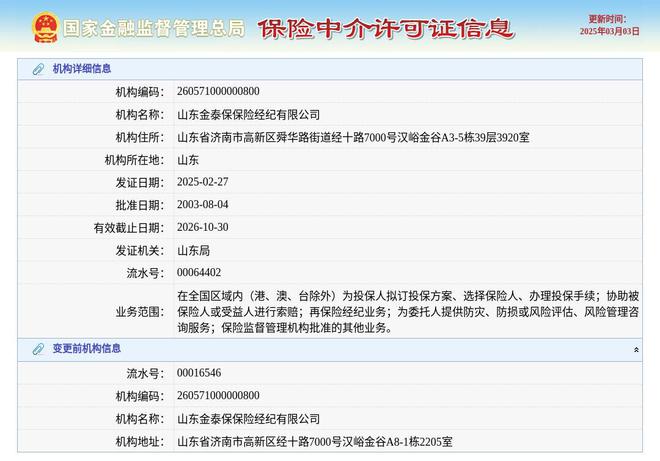This screenshot has width=660, height=461.
Task: Click the 业务范围 label
Action: (140, 312)
